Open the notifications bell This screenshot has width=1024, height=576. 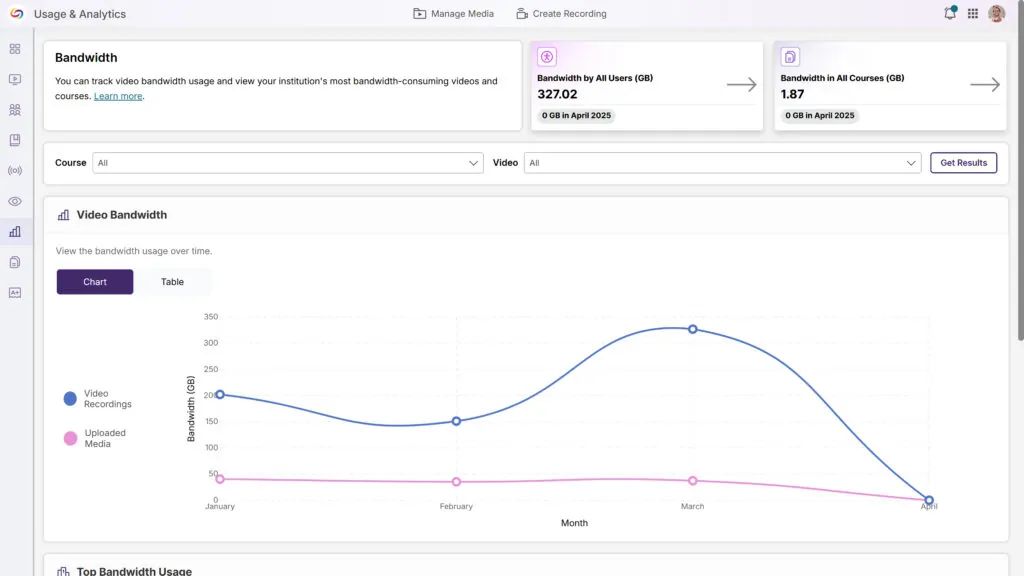pyautogui.click(x=949, y=14)
